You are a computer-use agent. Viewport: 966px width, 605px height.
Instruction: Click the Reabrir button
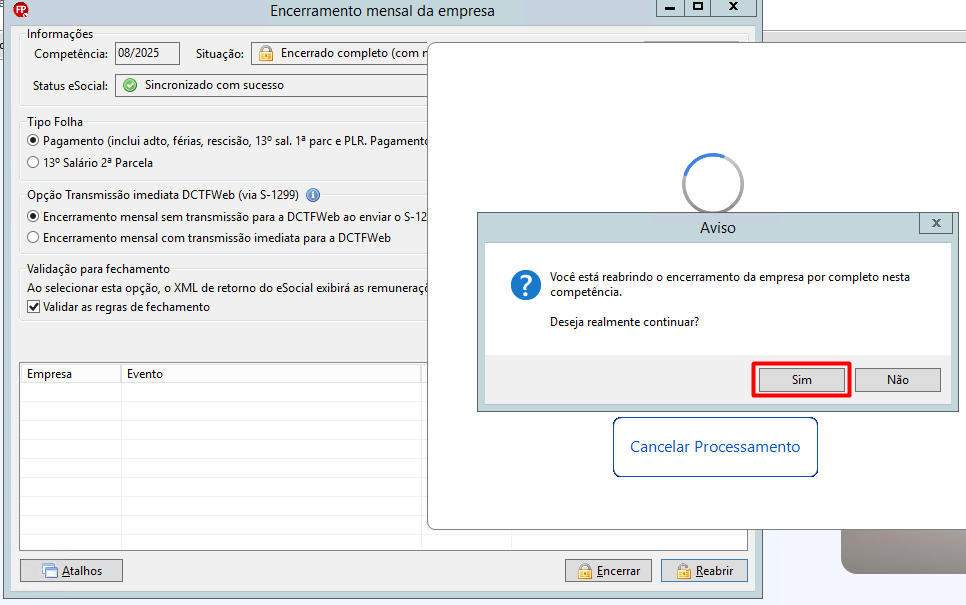[x=704, y=570]
